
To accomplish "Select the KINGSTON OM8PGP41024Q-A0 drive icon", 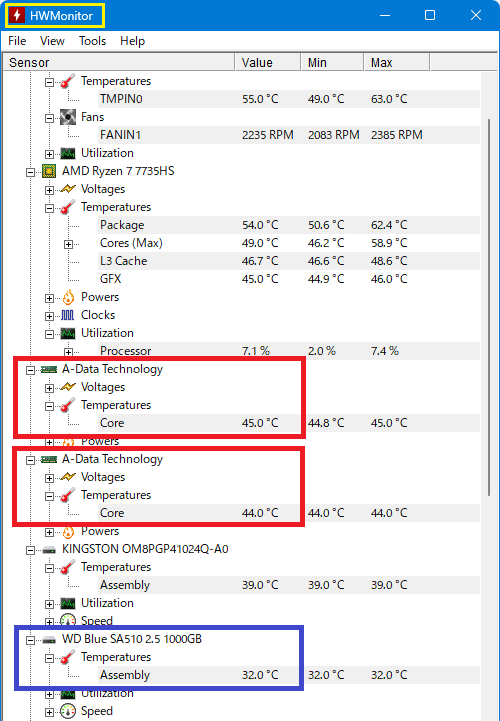I will [49, 549].
